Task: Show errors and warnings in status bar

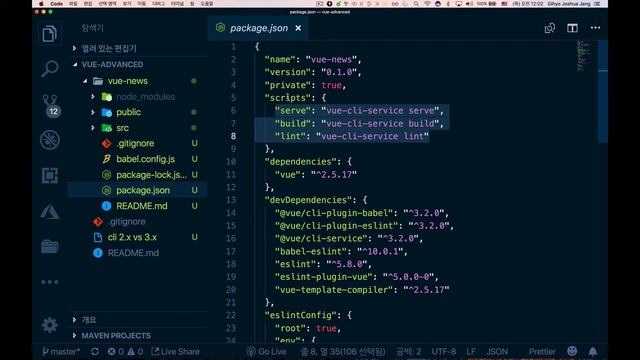Action: [125, 351]
